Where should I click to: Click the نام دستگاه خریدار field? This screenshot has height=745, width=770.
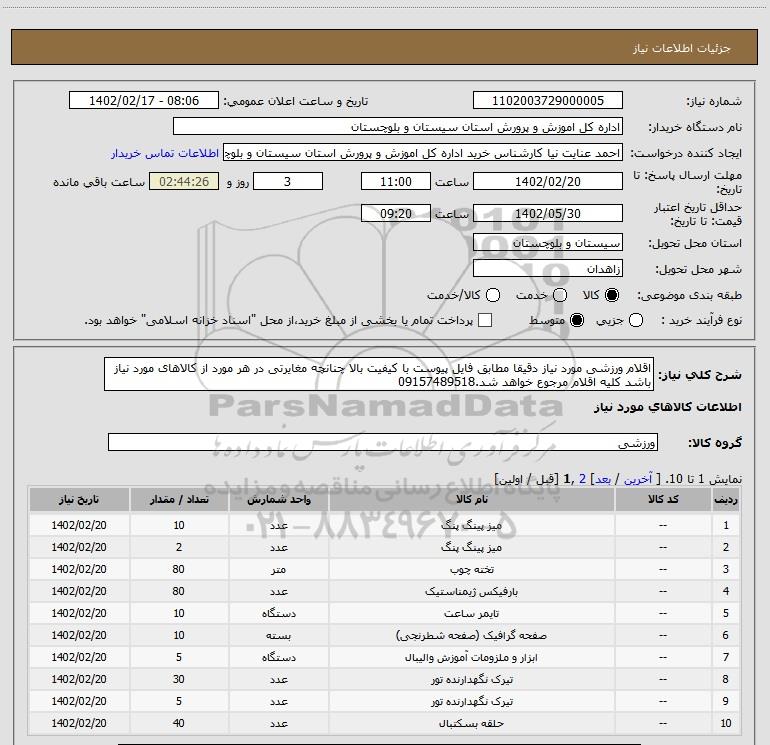point(398,127)
